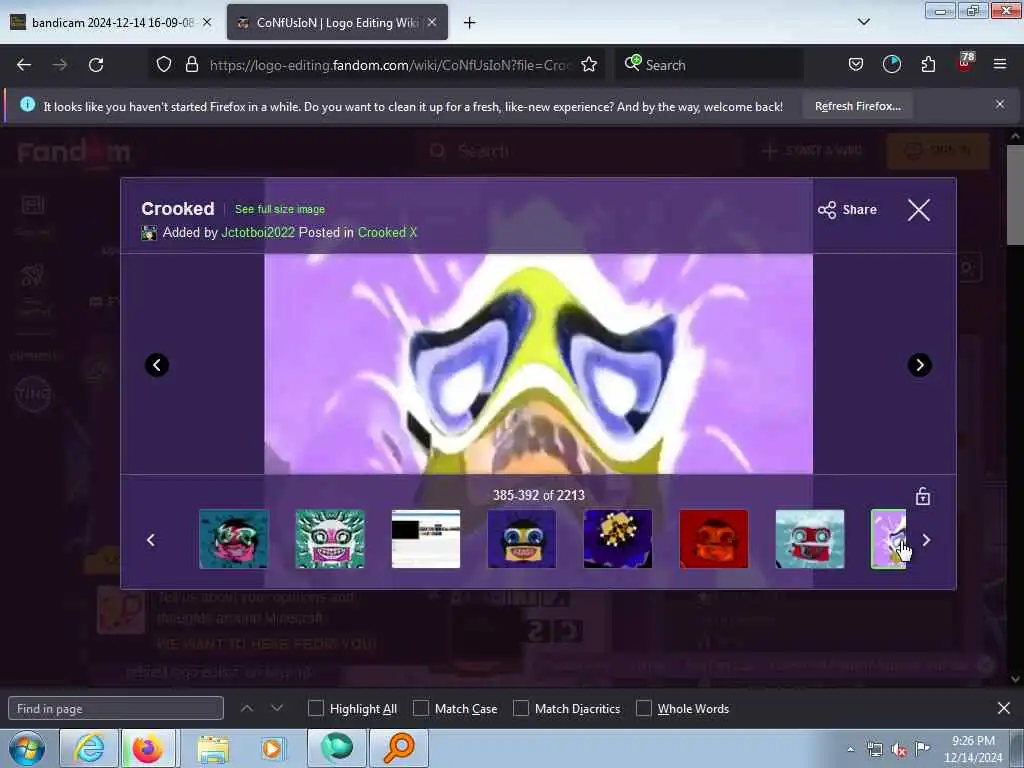Share the Crooked image
The image size is (1024, 768).
point(847,210)
